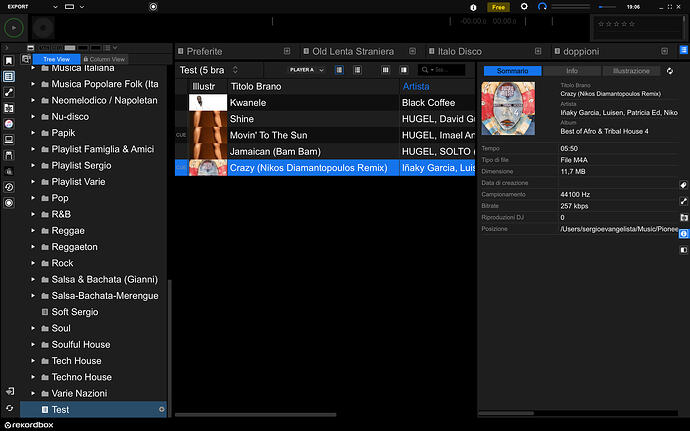Click the Histories clock icon in sidebar

click(x=9, y=187)
